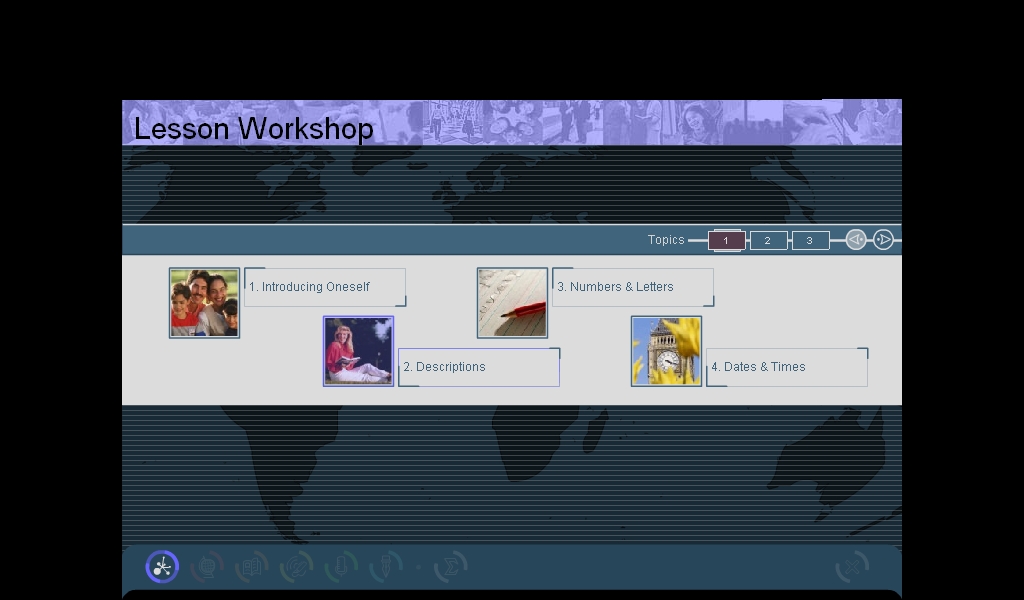Switch to topics page 3

tap(810, 240)
